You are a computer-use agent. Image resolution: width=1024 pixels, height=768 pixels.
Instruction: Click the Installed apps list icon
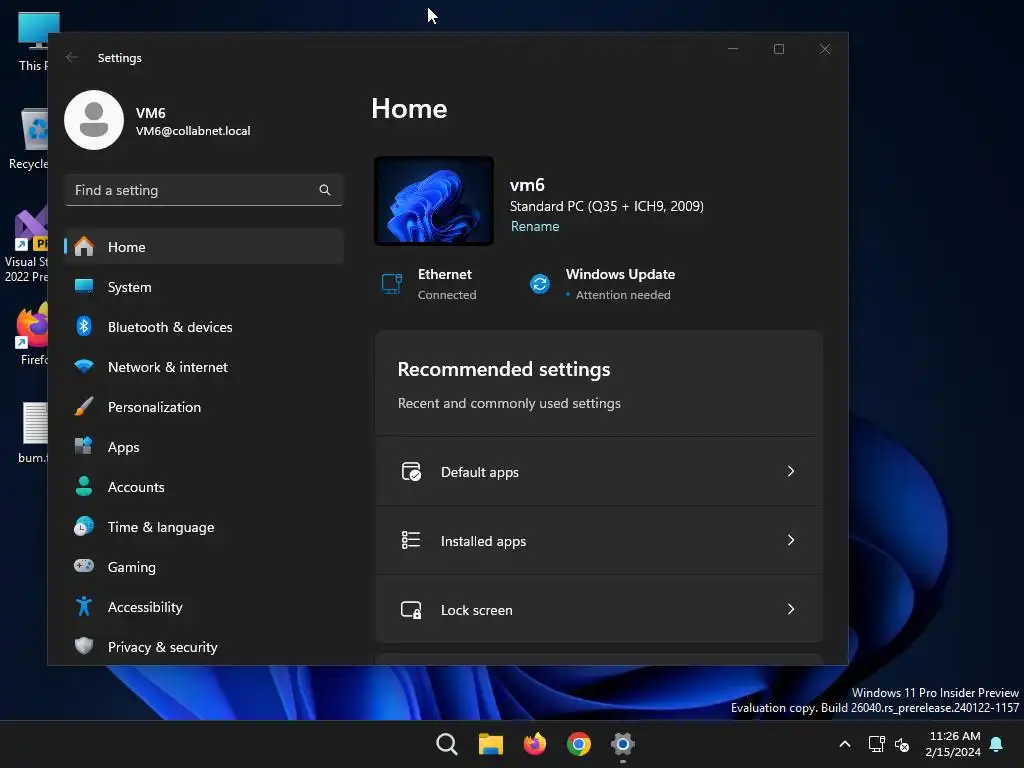[x=411, y=540]
